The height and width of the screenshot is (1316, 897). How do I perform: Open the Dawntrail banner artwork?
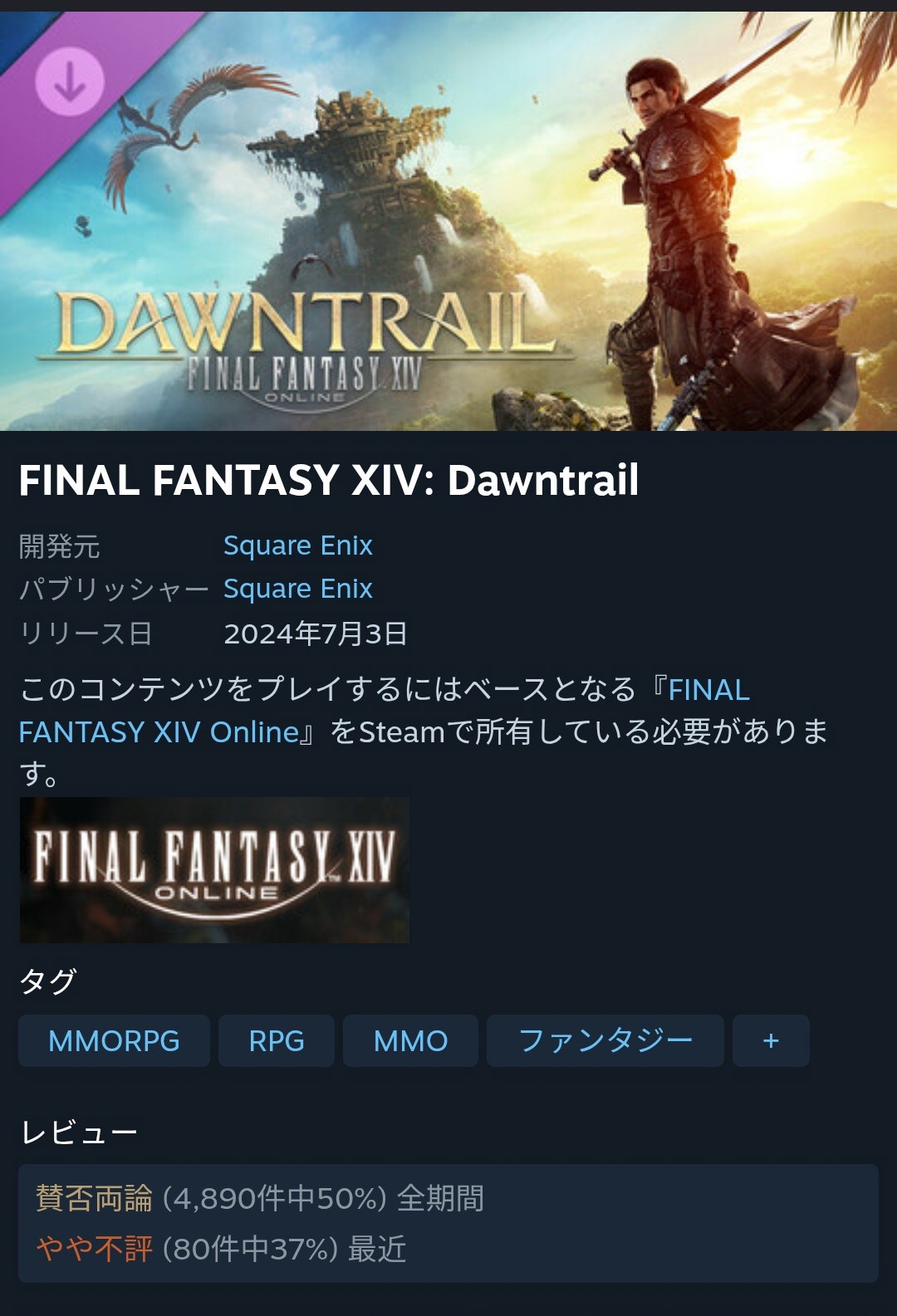448,221
